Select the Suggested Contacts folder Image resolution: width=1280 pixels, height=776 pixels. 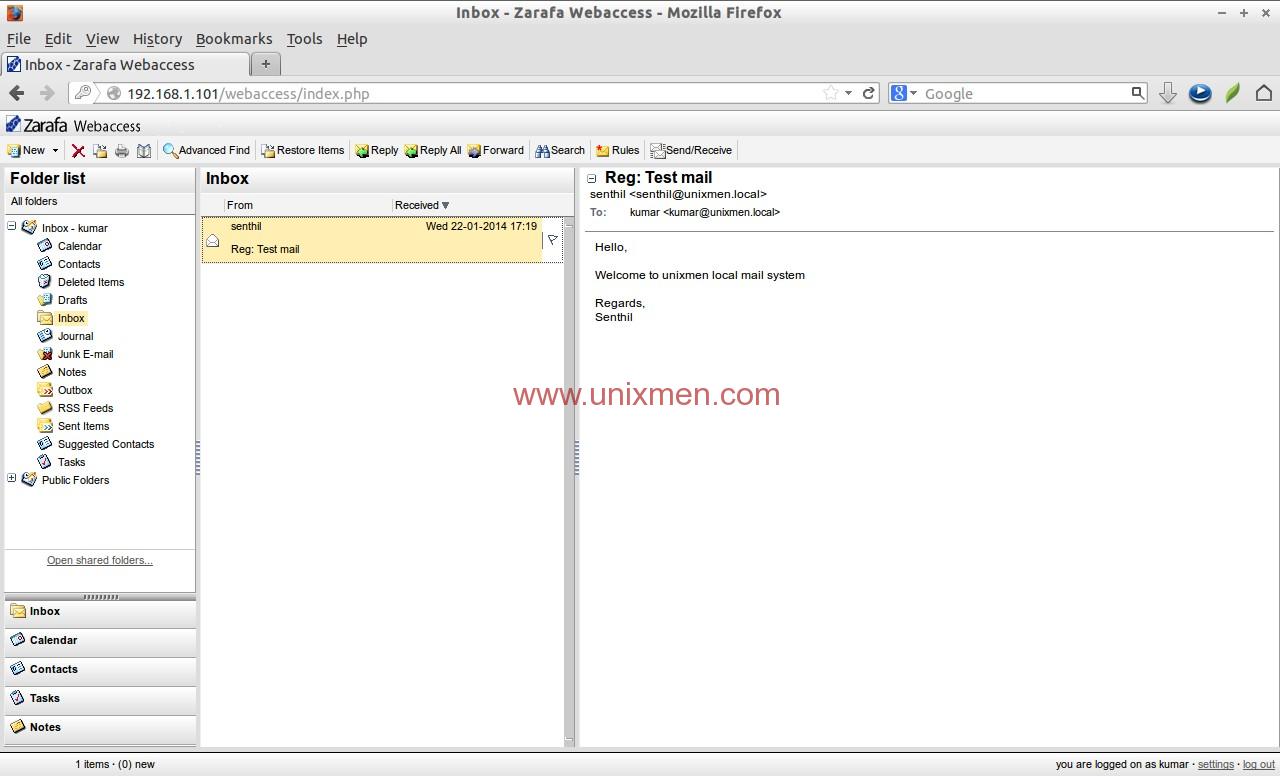point(106,444)
